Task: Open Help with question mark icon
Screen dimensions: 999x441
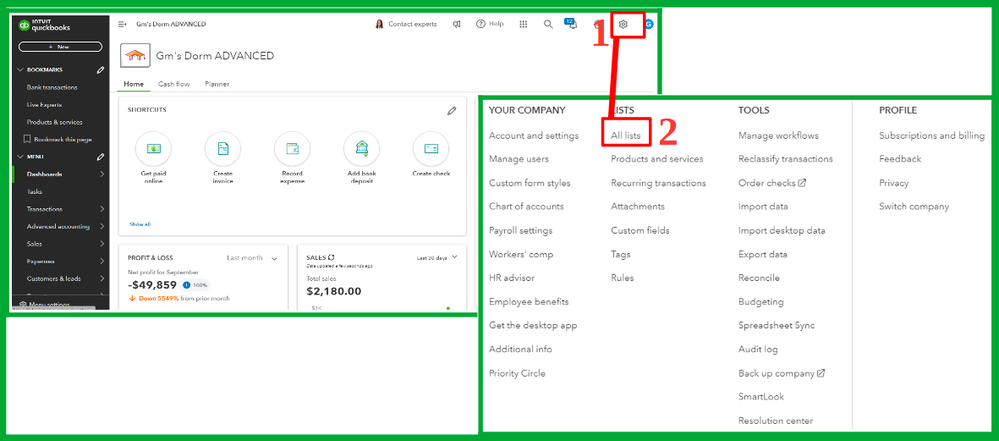Action: [490, 24]
